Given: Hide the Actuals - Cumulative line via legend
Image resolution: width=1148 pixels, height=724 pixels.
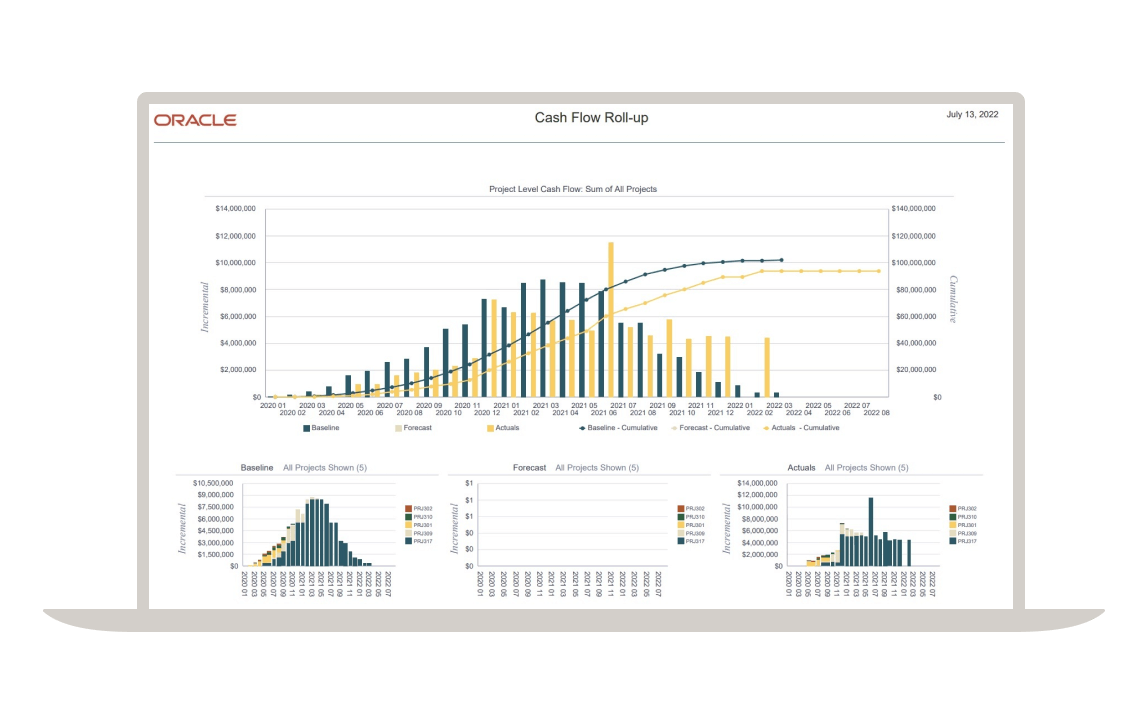Looking at the screenshot, I should 767,428.
